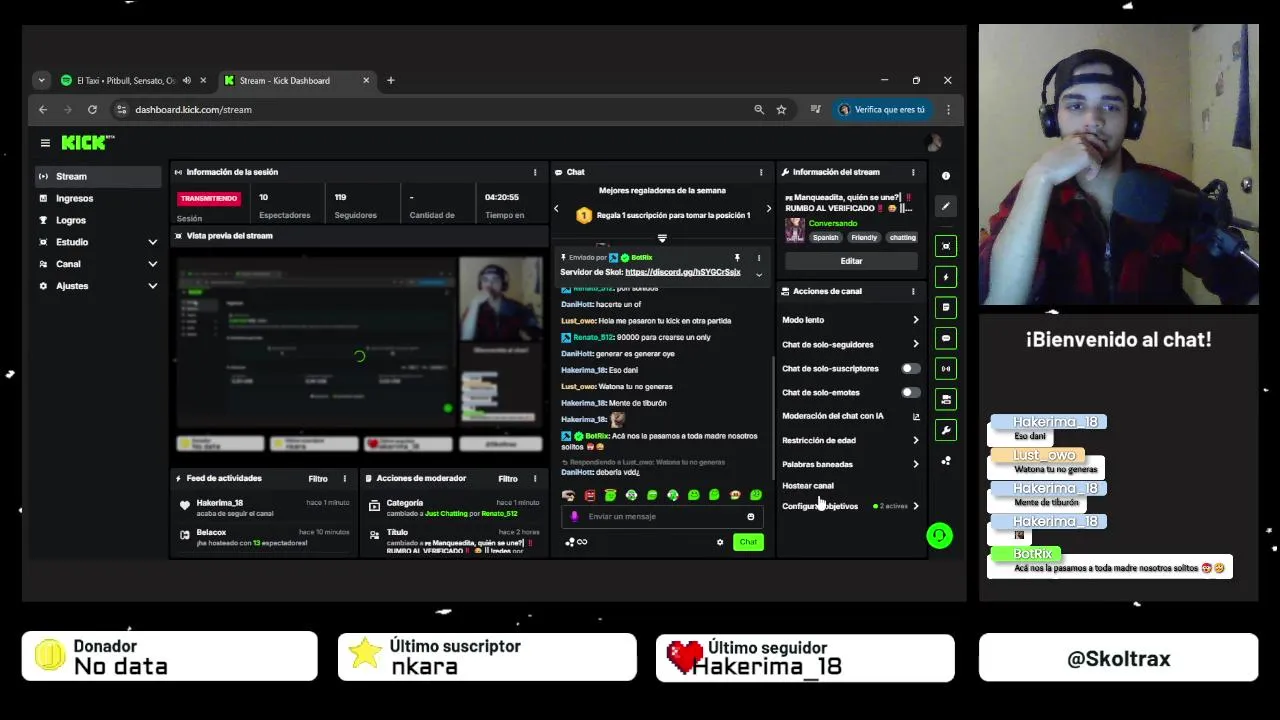This screenshot has height=720, width=1280.
Task: Toggle lightning activity feed widget icon
Action: coord(946,277)
